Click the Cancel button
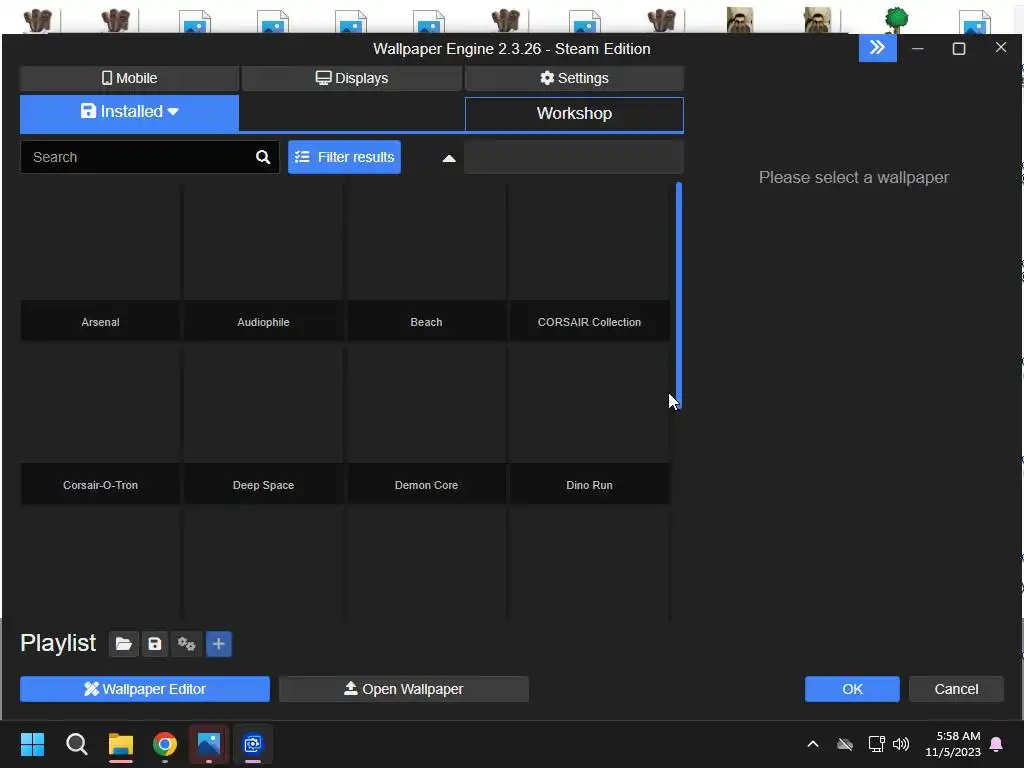Viewport: 1024px width, 768px height. pyautogui.click(x=956, y=689)
